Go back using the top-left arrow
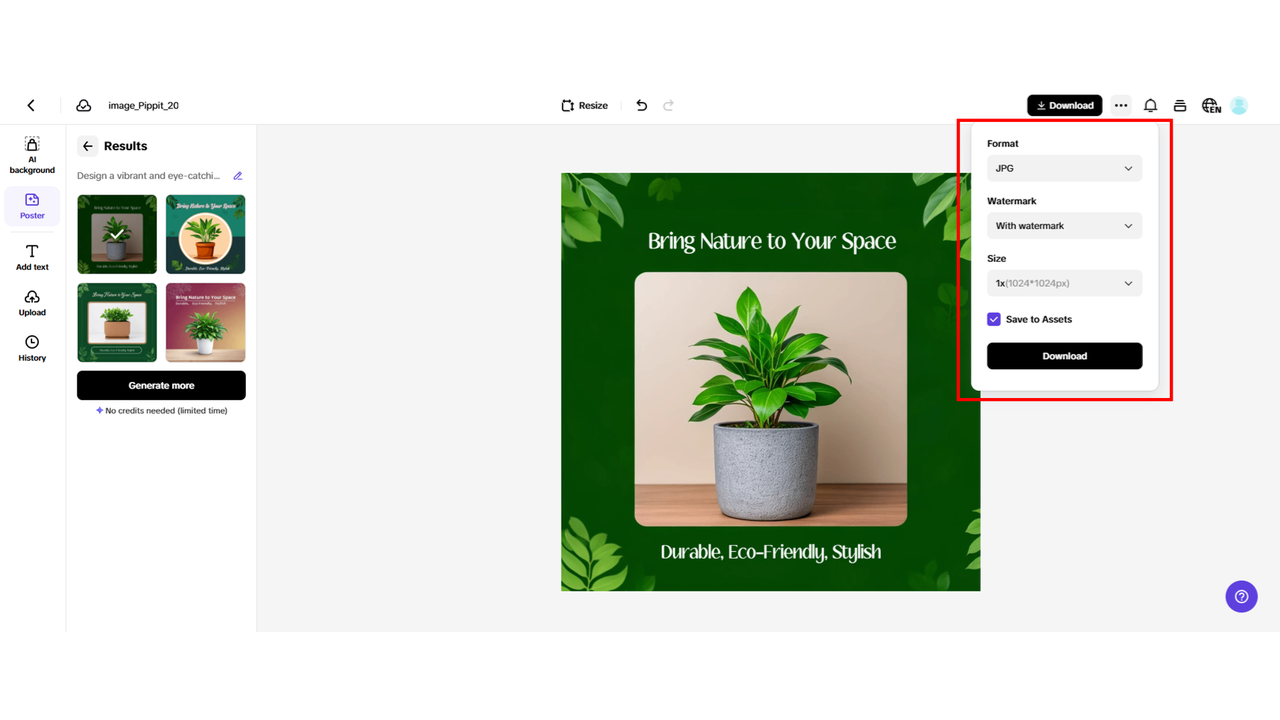Viewport: 1280px width, 720px height. click(31, 105)
